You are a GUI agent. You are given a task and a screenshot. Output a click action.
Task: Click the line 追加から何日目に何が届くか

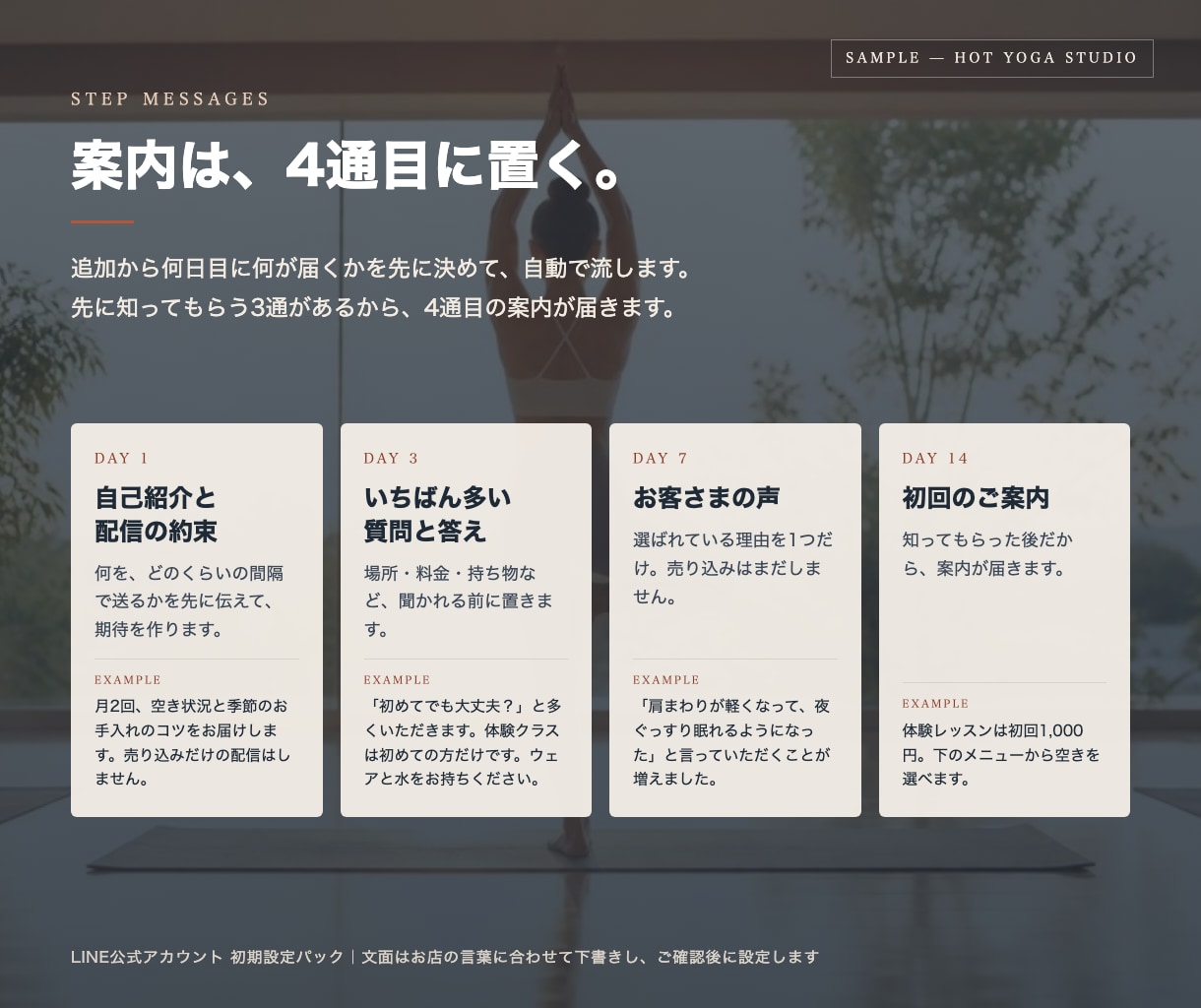coord(382,269)
